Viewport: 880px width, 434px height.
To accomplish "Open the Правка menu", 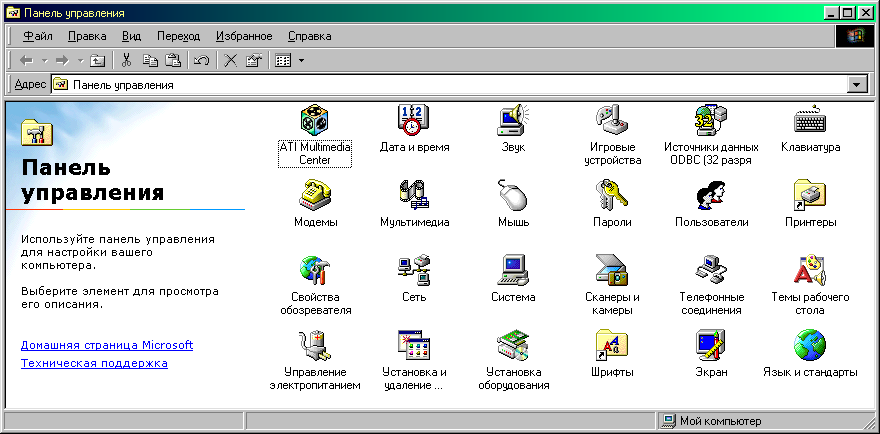I will 87,36.
